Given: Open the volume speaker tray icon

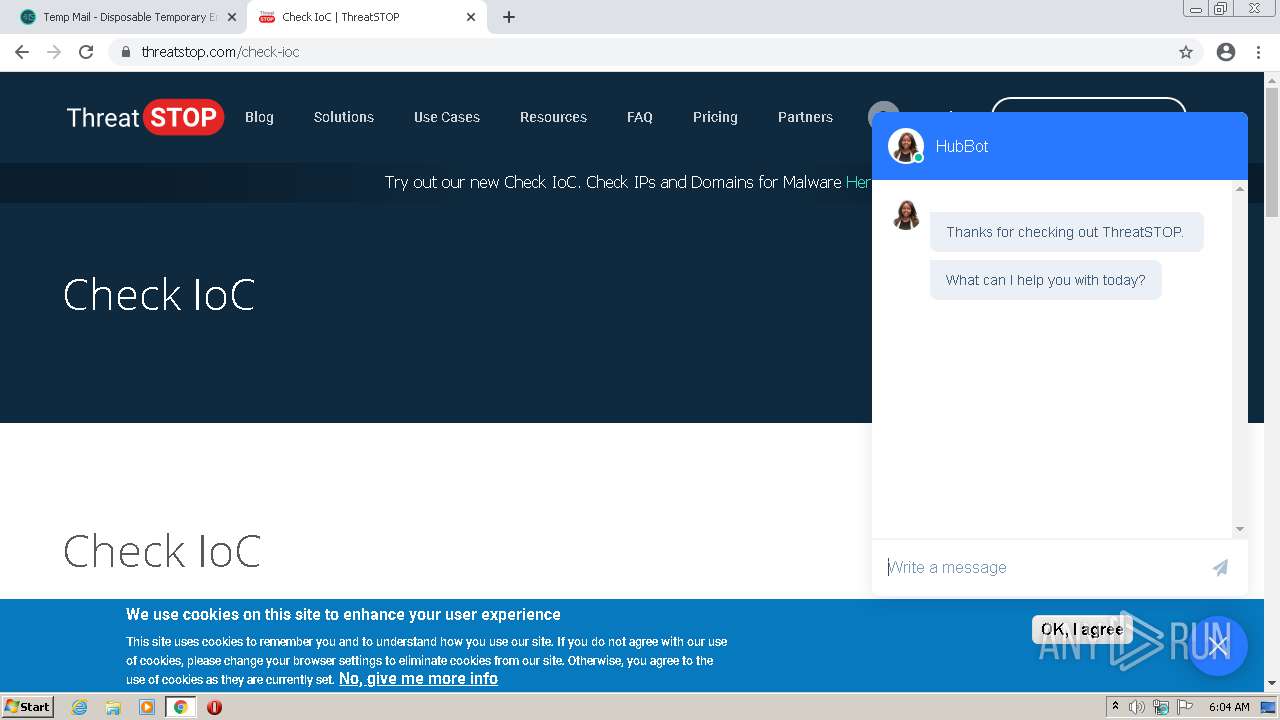Looking at the screenshot, I should (1136, 707).
